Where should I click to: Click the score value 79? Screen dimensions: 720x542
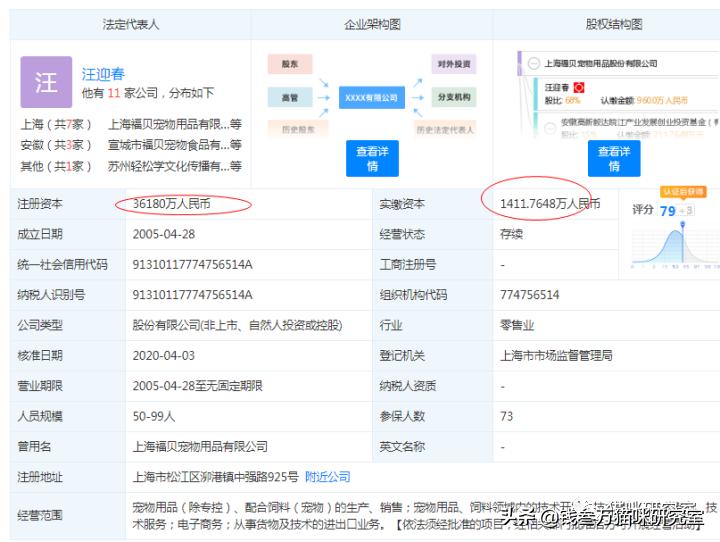667,211
